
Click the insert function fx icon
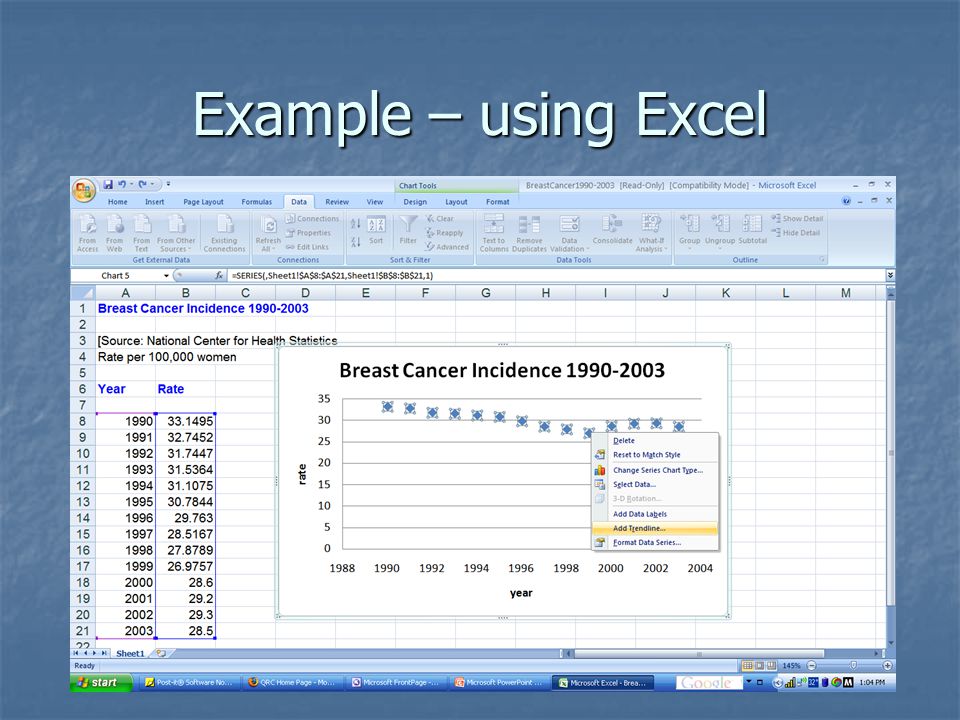click(219, 276)
